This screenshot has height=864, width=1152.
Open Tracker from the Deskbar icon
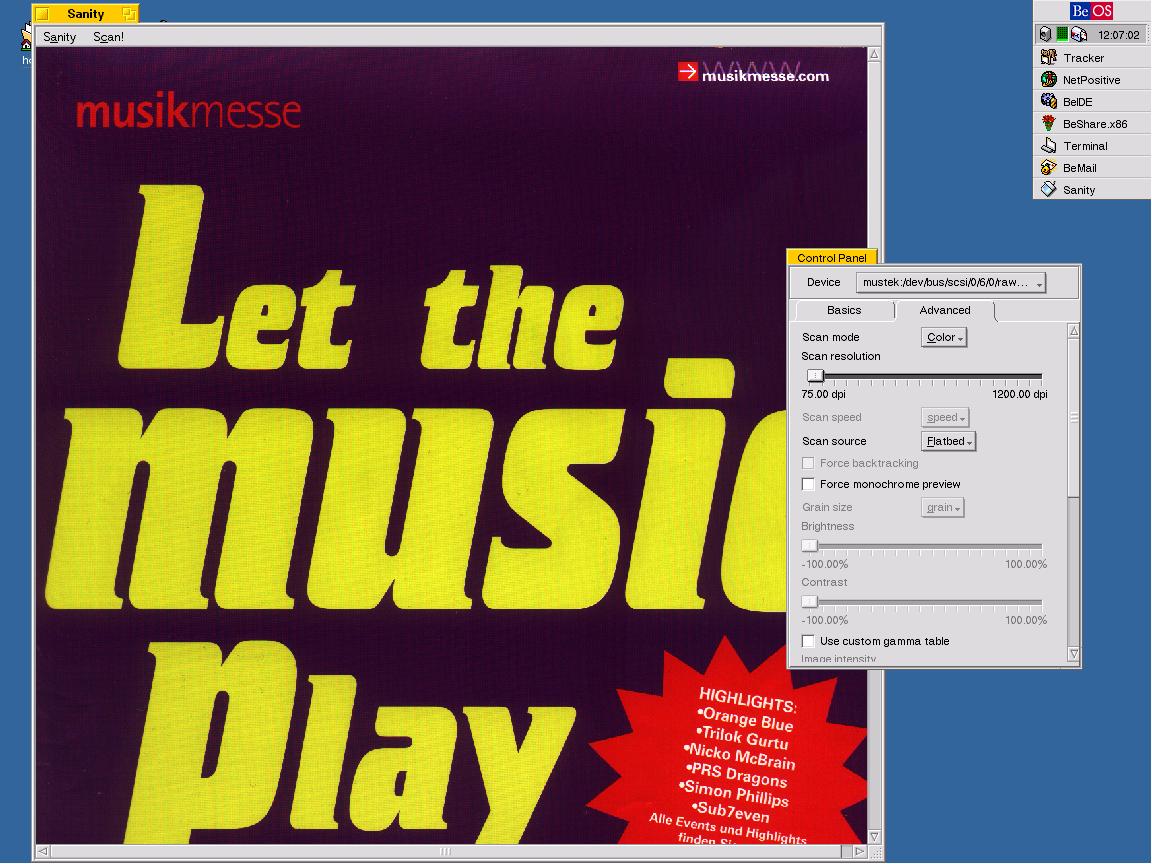tap(1049, 58)
